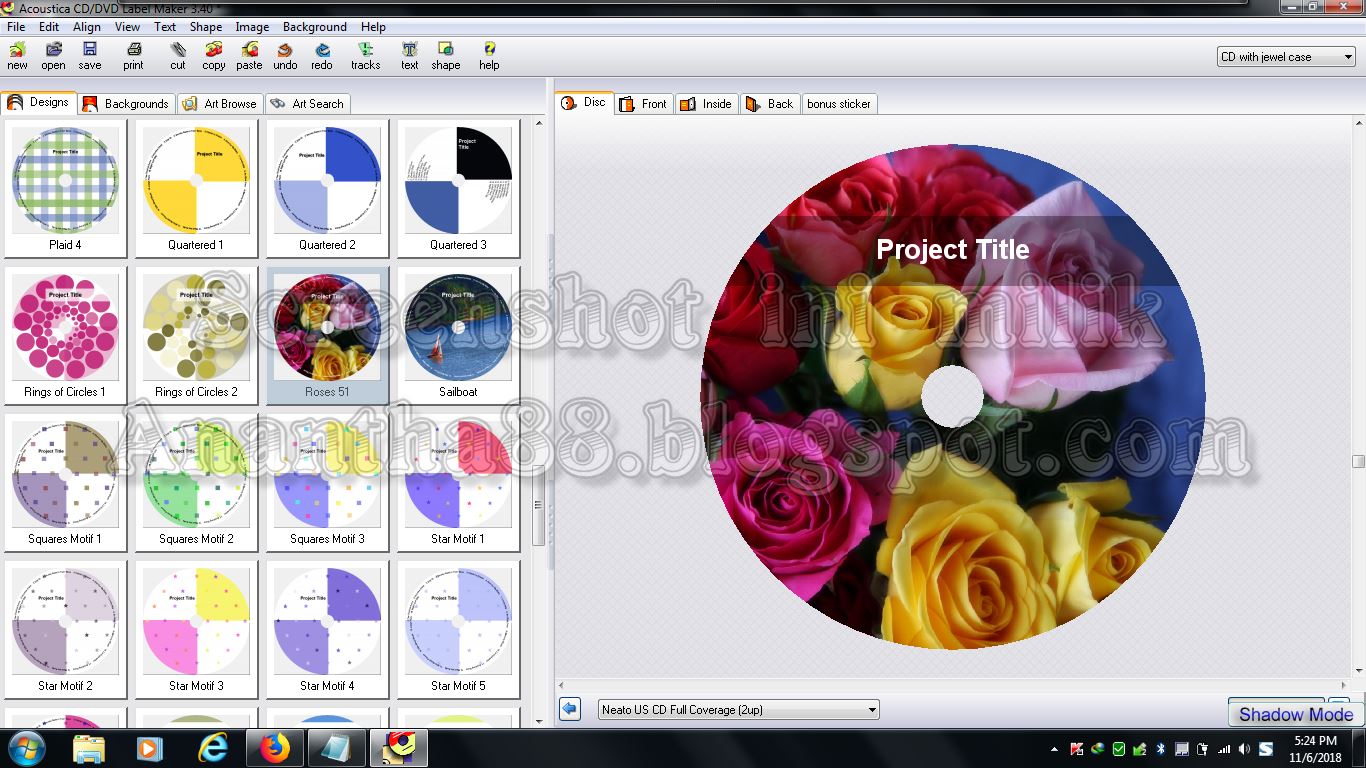Choose the Plaid 4 design thumbnail

66,188
